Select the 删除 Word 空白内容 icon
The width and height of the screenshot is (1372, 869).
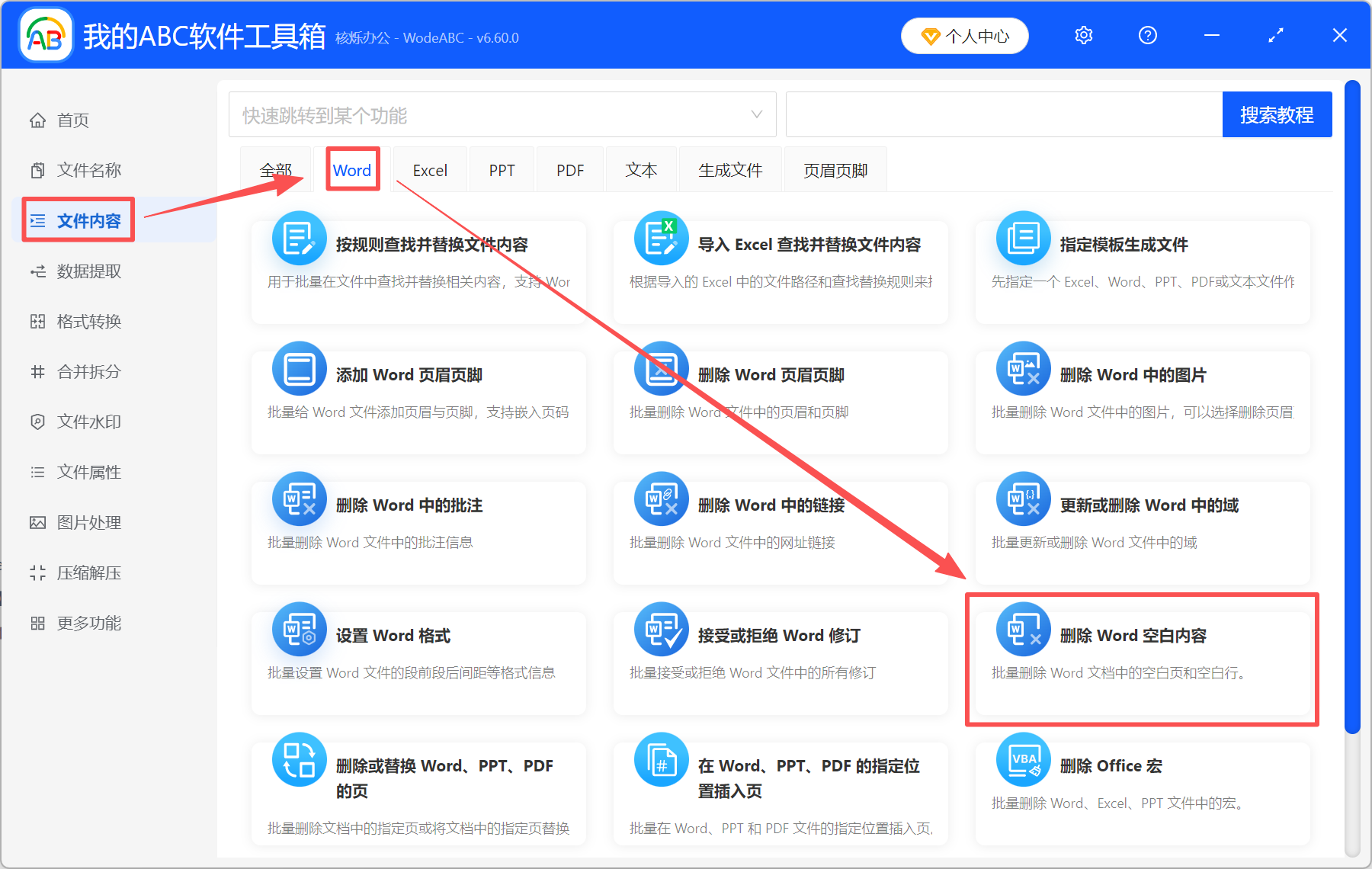(x=1022, y=630)
